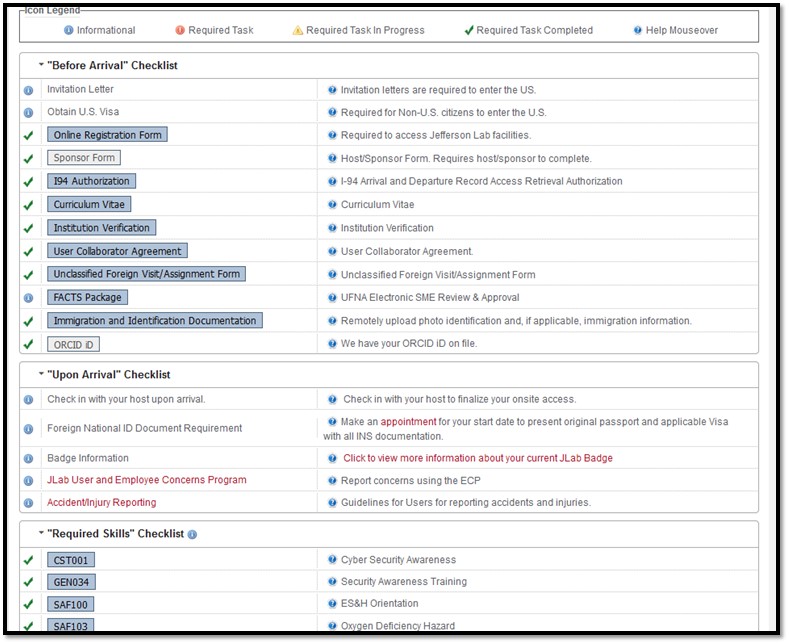The image size is (789, 644).
Task: Click link to view JLab Badge information
Action: click(x=478, y=458)
